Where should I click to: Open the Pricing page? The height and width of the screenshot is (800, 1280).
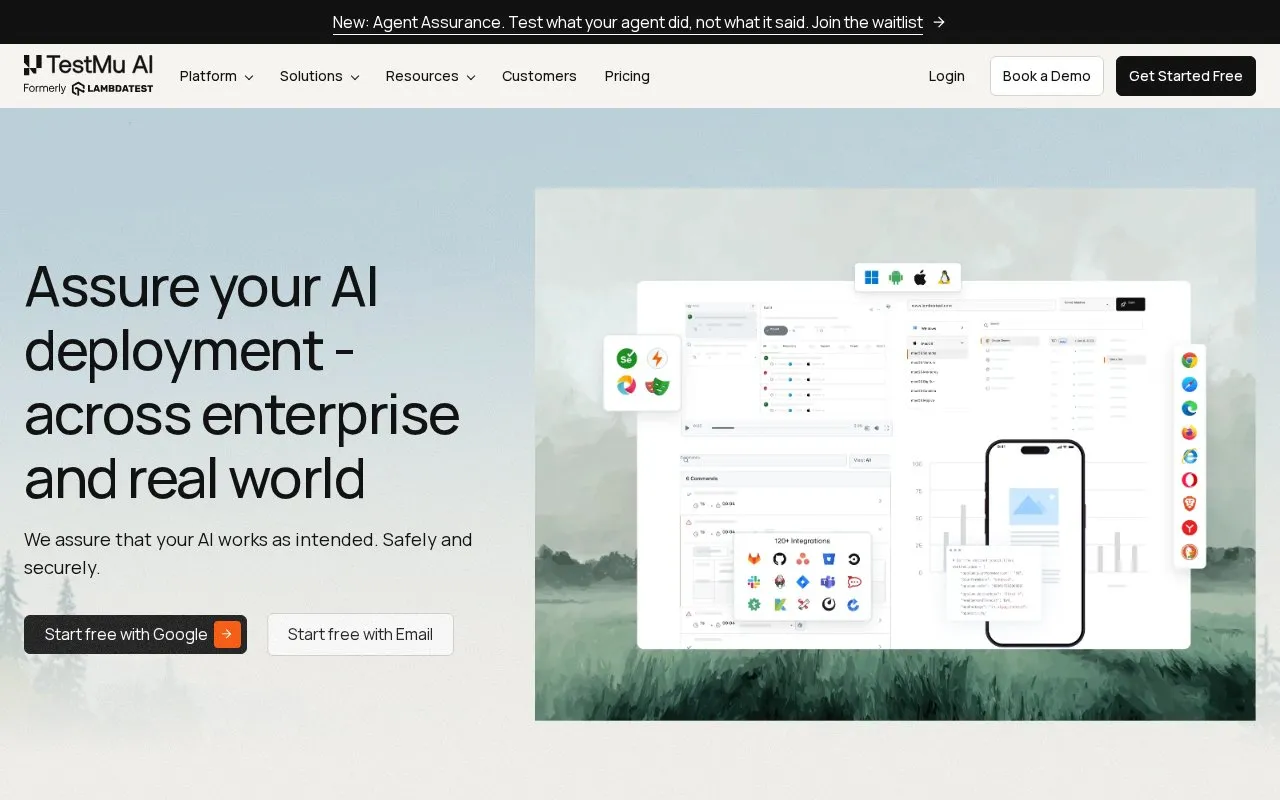[627, 76]
